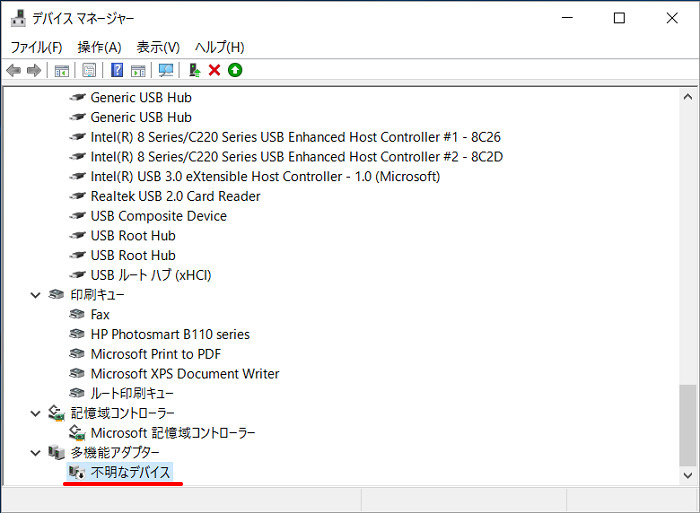Screen dimensions: 700x513
Task: Toggle the console tree pane icon
Action: pos(62,70)
